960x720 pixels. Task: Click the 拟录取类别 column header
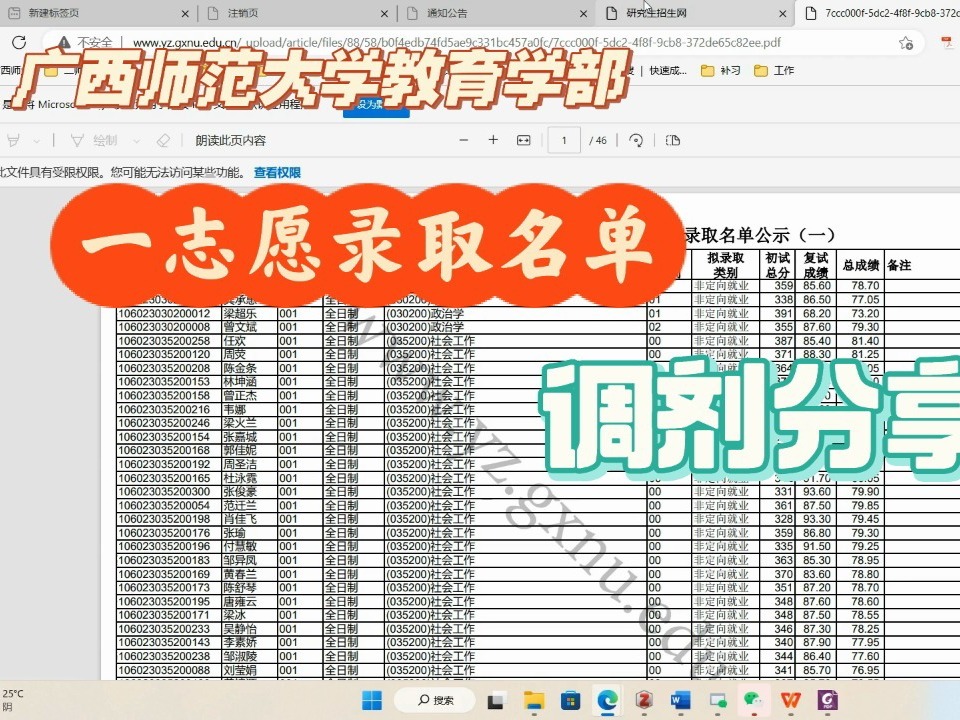(x=726, y=265)
